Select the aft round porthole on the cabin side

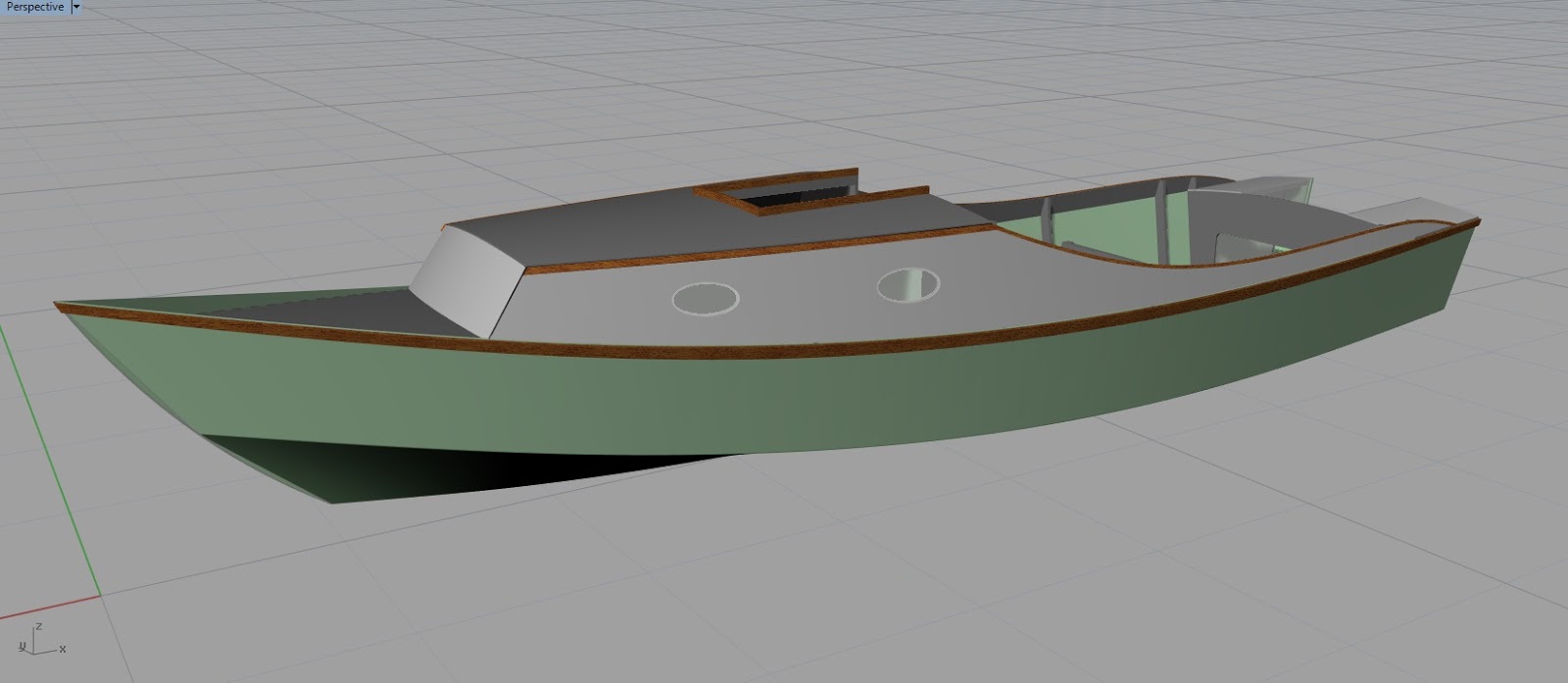908,285
